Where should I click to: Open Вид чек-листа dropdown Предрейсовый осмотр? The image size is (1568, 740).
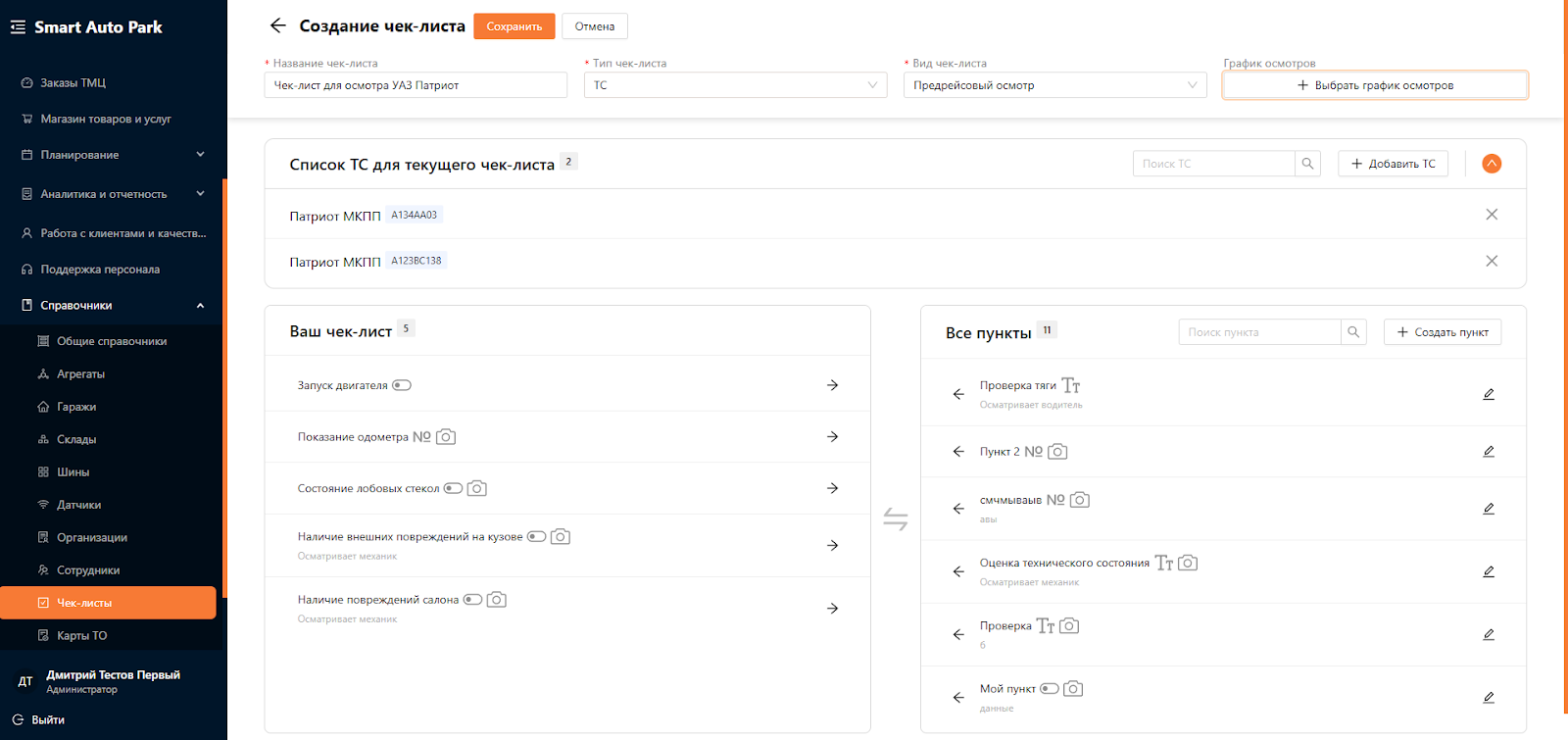(1054, 85)
